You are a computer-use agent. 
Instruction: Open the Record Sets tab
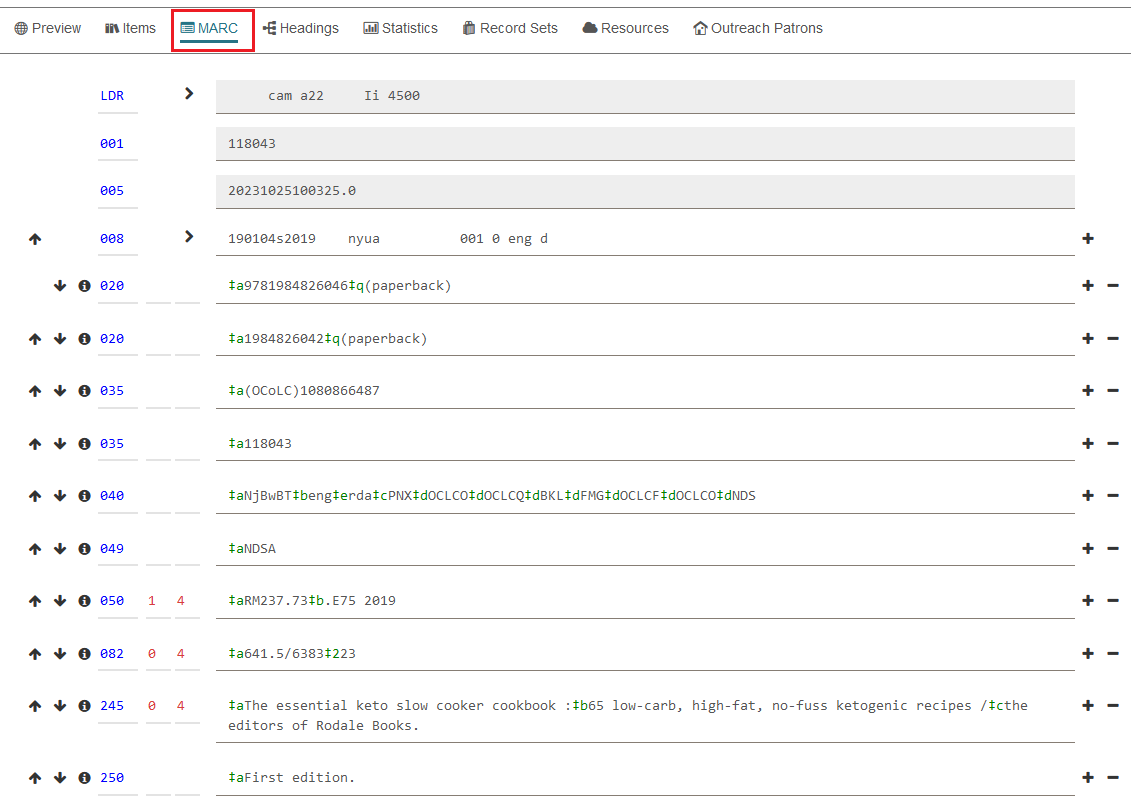510,28
